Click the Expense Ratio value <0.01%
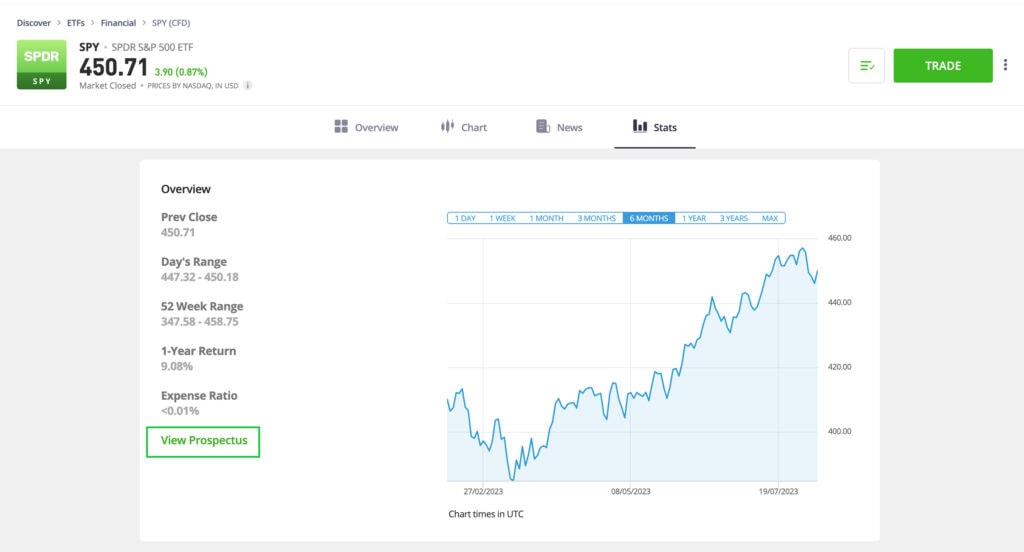 click(x=180, y=411)
